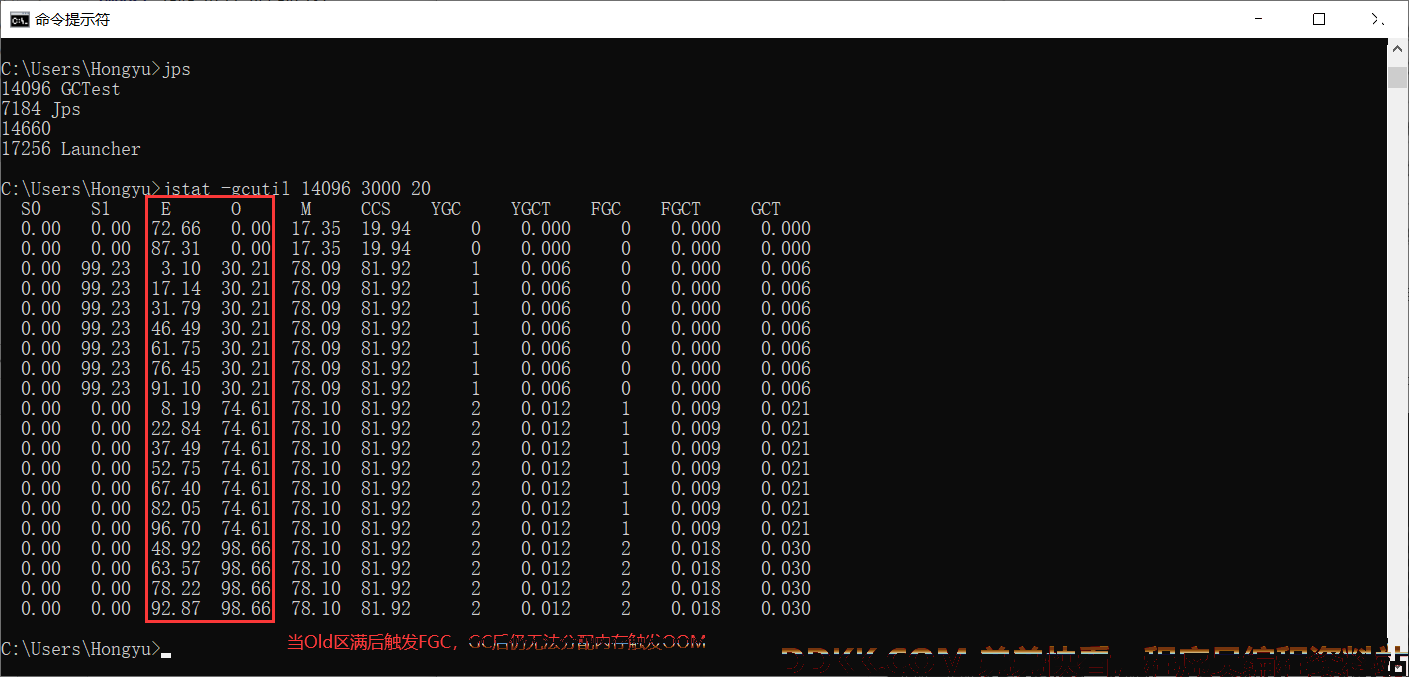
Task: Open the Command Prompt title bar icon menu
Action: [x=19, y=19]
